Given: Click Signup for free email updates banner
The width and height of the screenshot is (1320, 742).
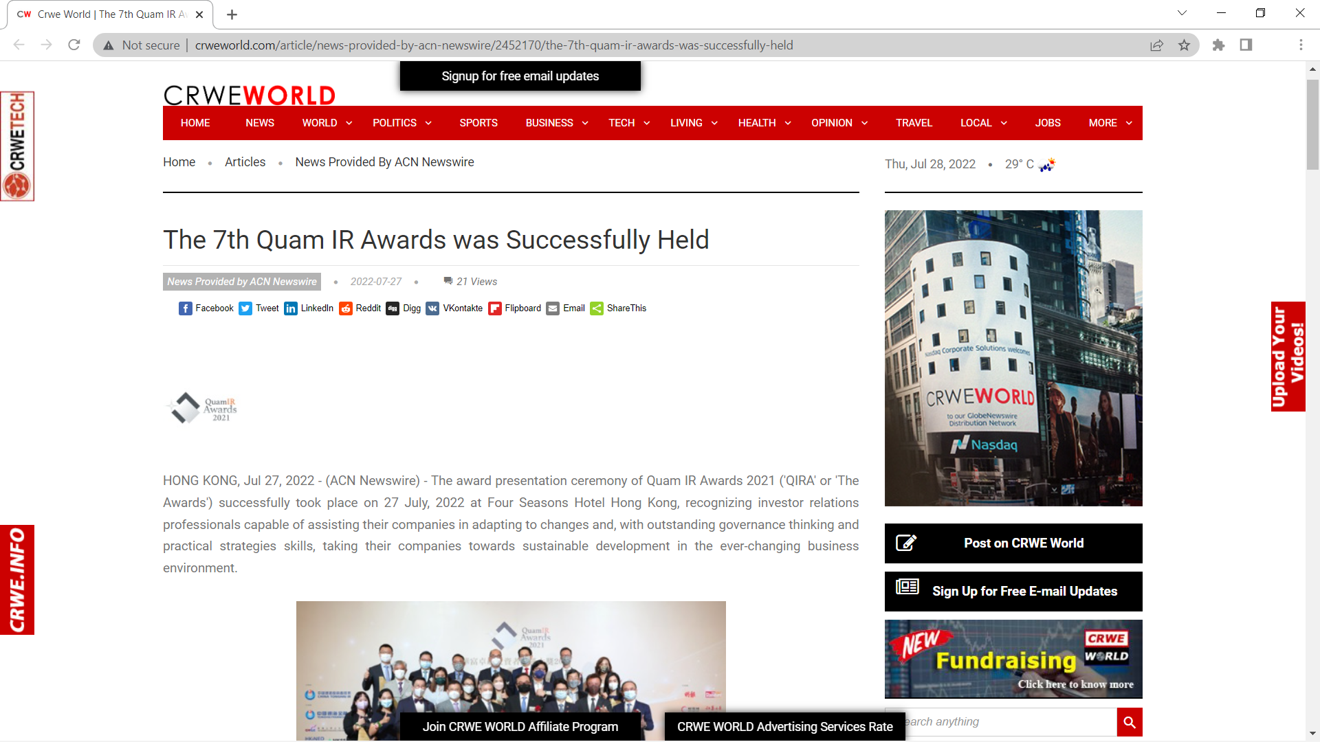Looking at the screenshot, I should (520, 76).
